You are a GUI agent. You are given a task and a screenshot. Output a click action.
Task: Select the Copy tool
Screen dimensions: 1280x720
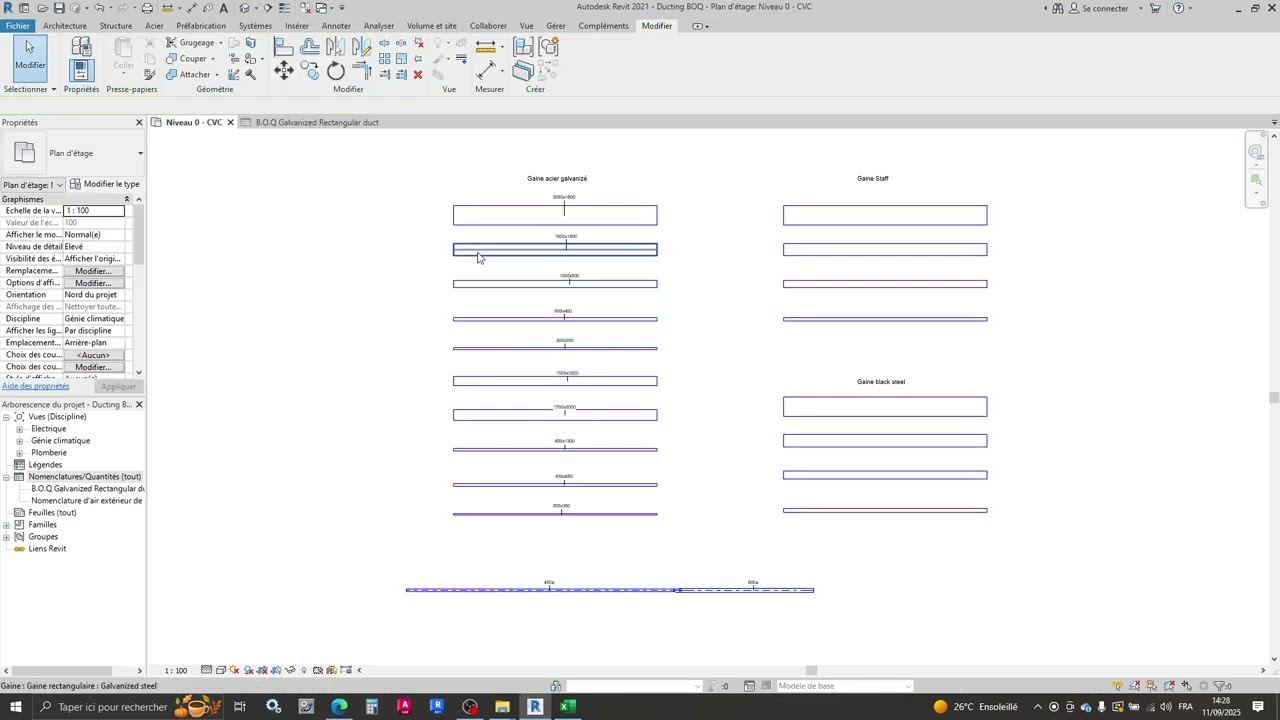click(x=310, y=70)
